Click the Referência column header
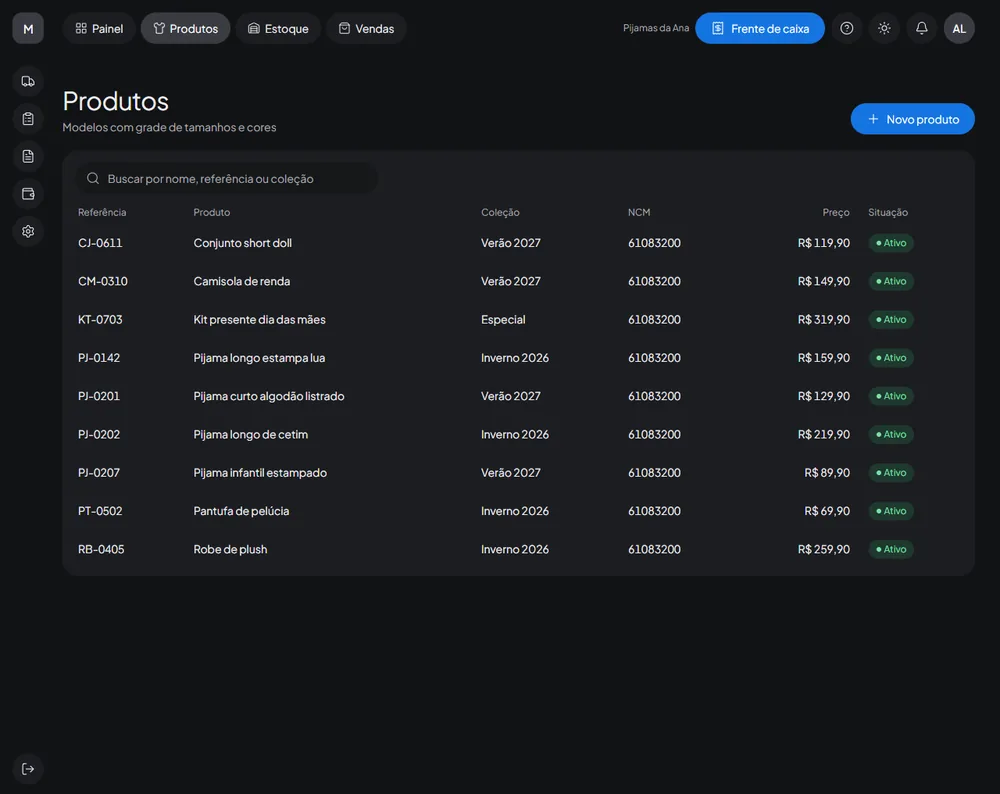 coord(102,212)
